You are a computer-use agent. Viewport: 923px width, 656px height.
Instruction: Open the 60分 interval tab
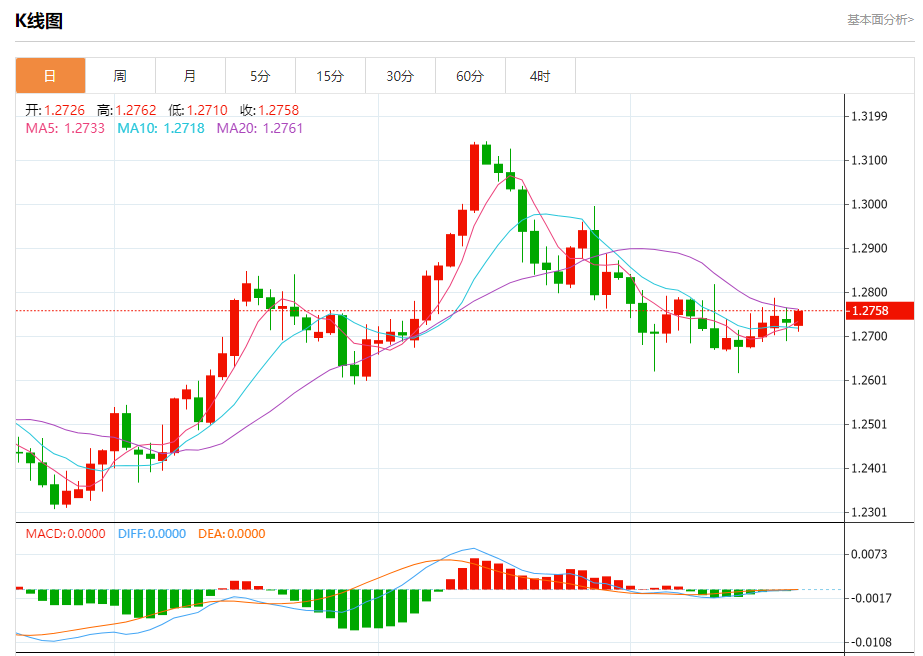470,75
